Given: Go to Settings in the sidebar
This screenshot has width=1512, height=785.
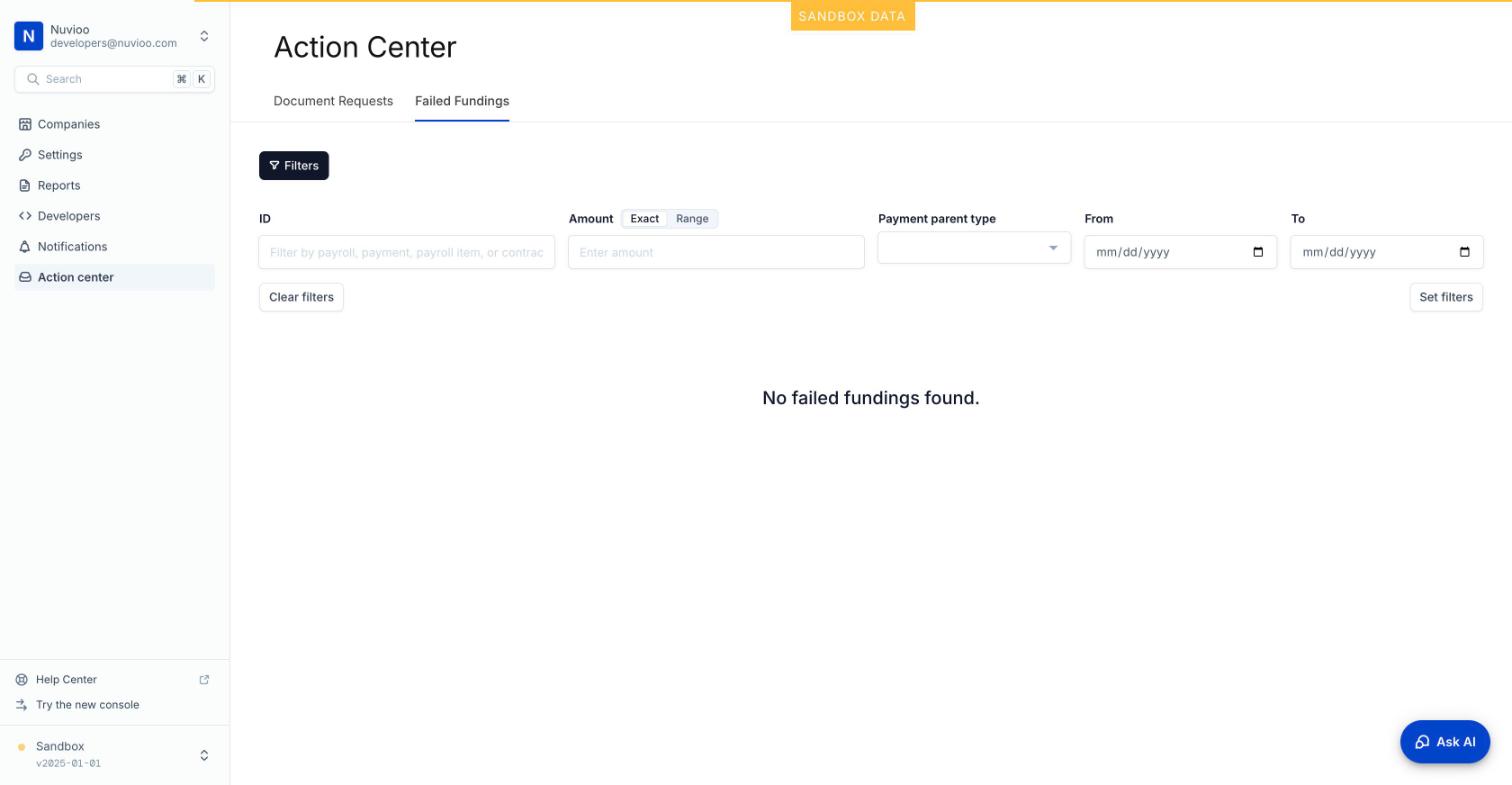Looking at the screenshot, I should [114, 155].
